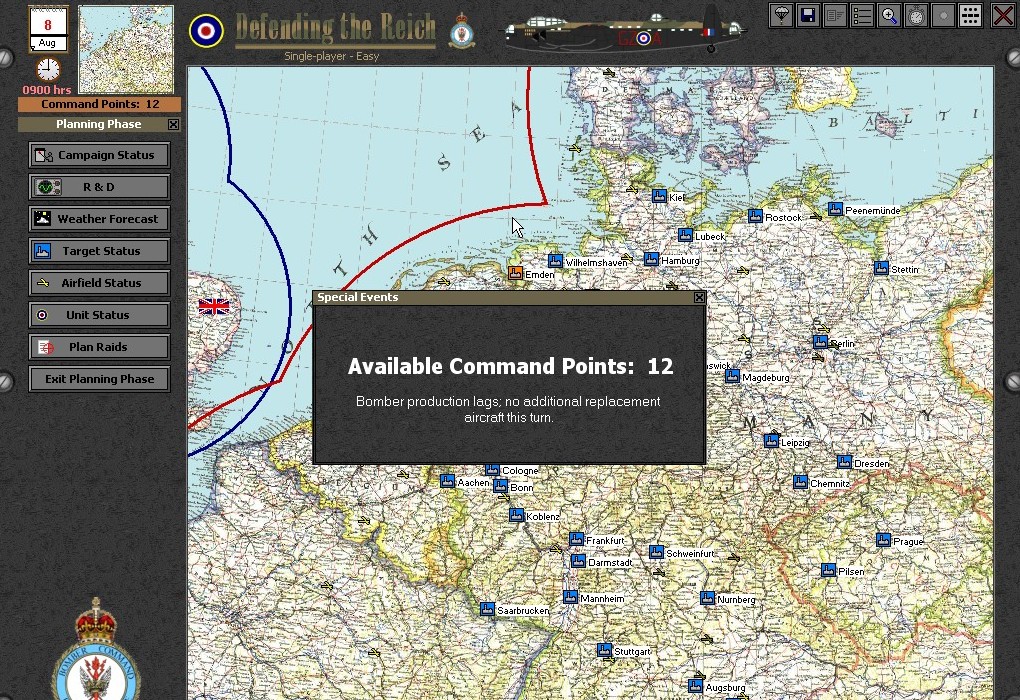Screen dimensions: 1020x700
Task: Click the RAF roundel emblem
Action: (x=206, y=31)
